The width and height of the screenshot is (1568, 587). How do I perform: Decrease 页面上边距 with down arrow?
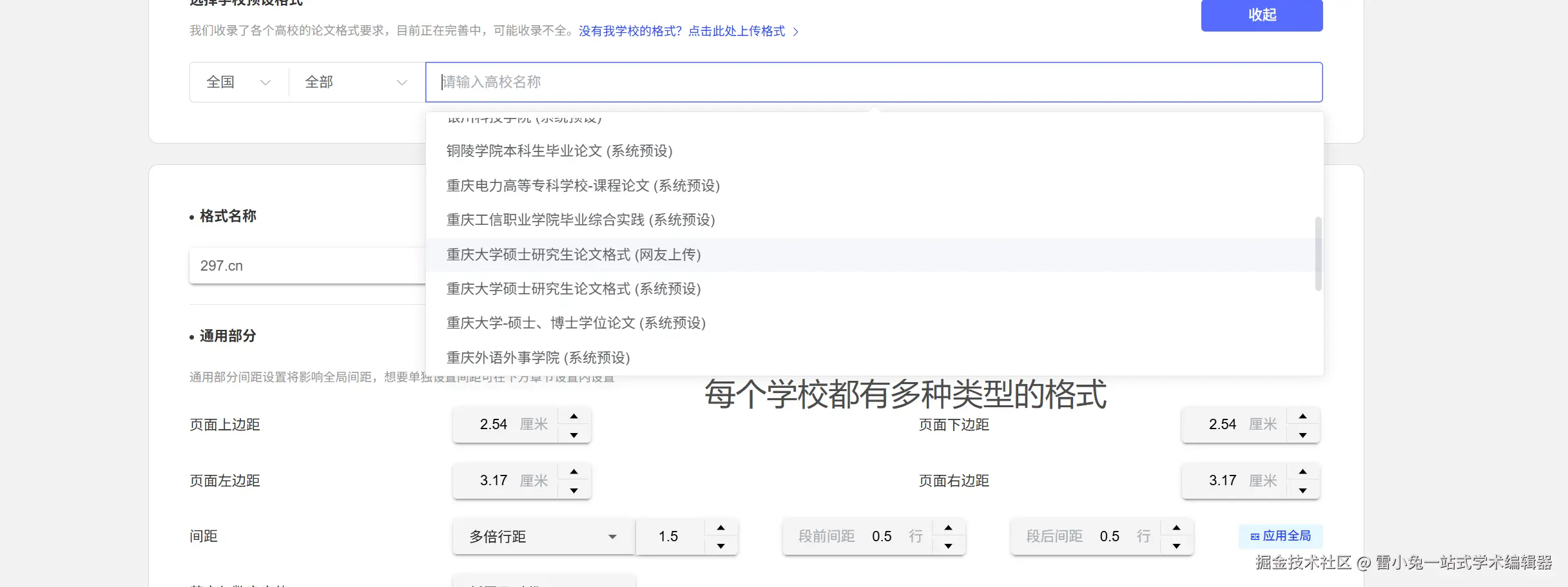tap(573, 435)
